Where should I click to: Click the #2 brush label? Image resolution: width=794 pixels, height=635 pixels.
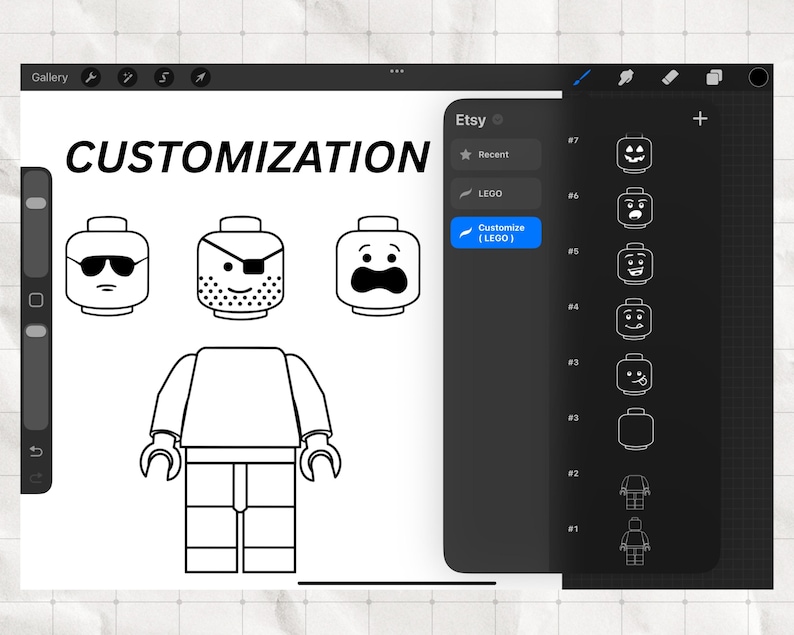coord(573,473)
